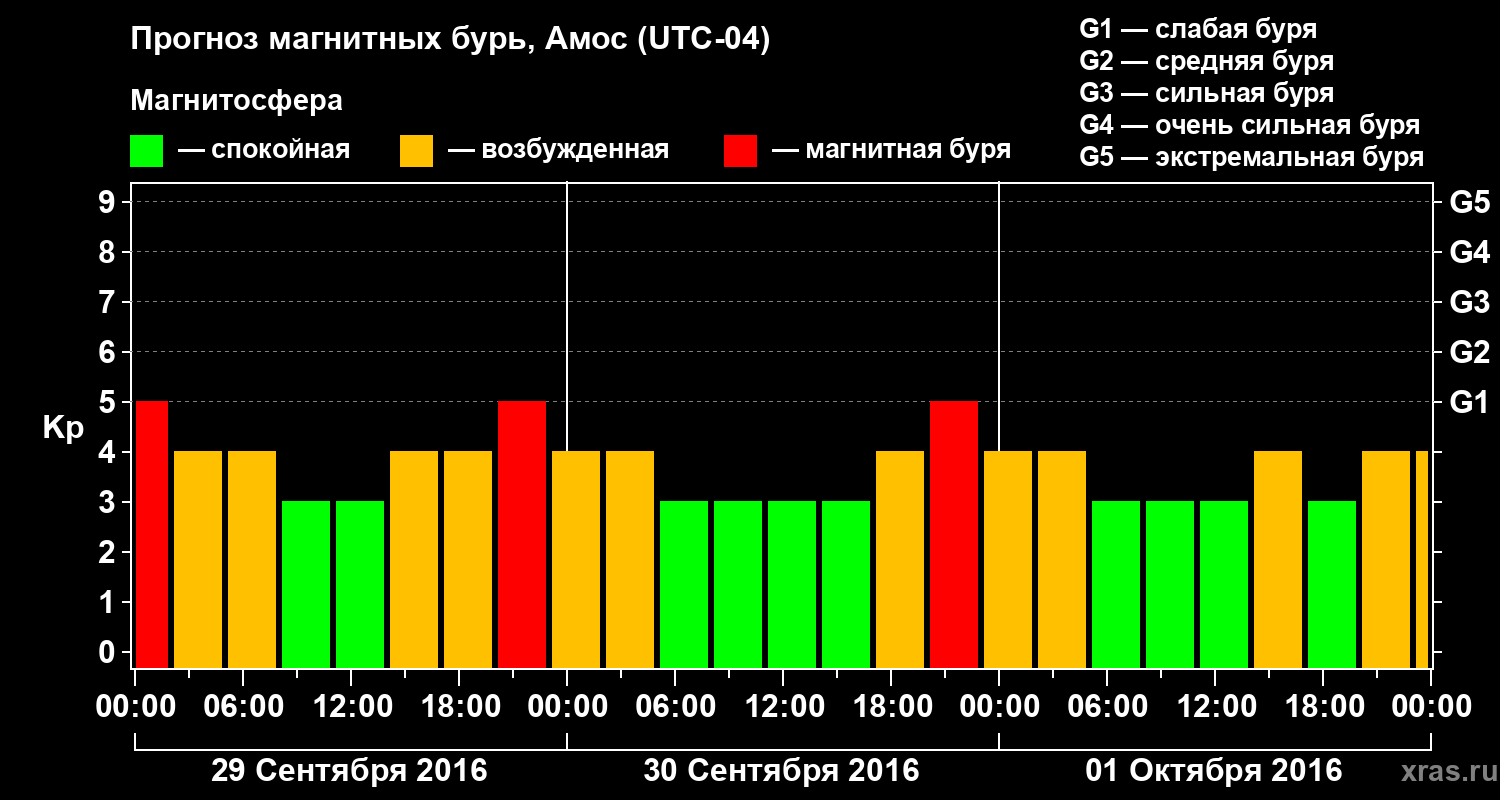Screen dimensions: 1500x800
Task: Click the 18:00 time label for 30 Сентября
Action: click(891, 707)
